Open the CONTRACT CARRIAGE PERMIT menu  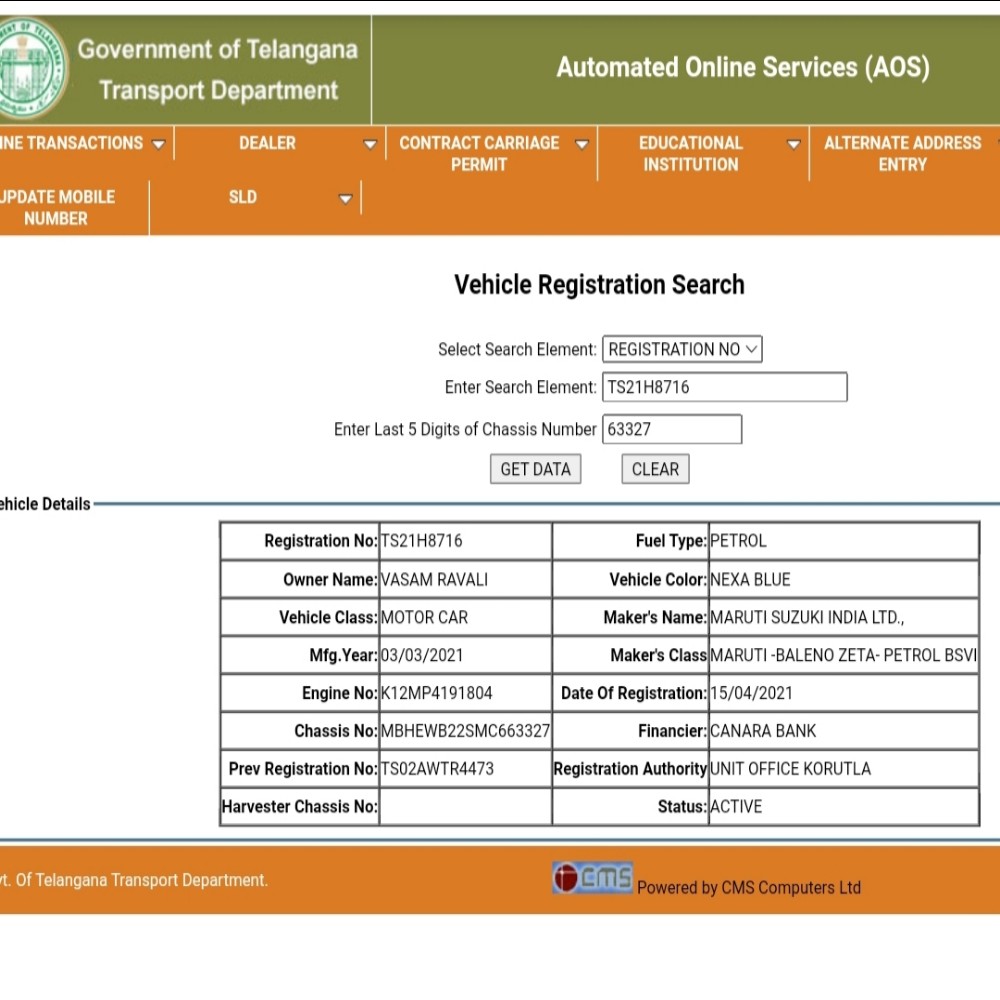(x=479, y=154)
